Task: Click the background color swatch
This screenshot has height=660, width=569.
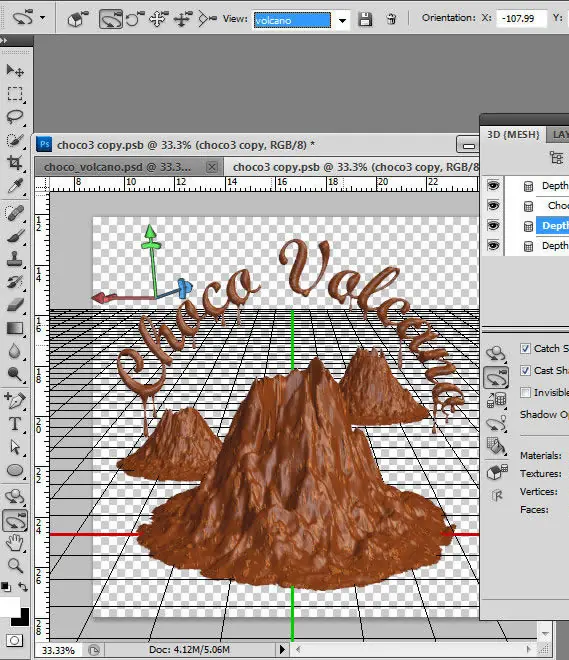Action: 20,617
